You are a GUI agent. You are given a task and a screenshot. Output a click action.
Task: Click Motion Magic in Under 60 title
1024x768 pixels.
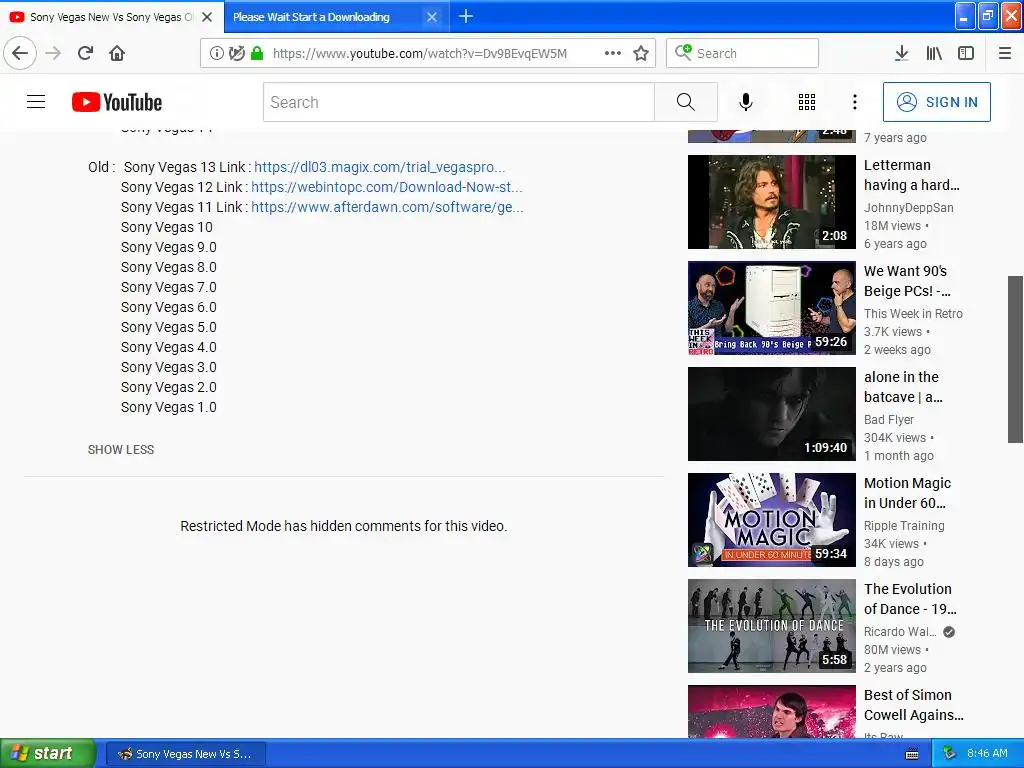[907, 493]
